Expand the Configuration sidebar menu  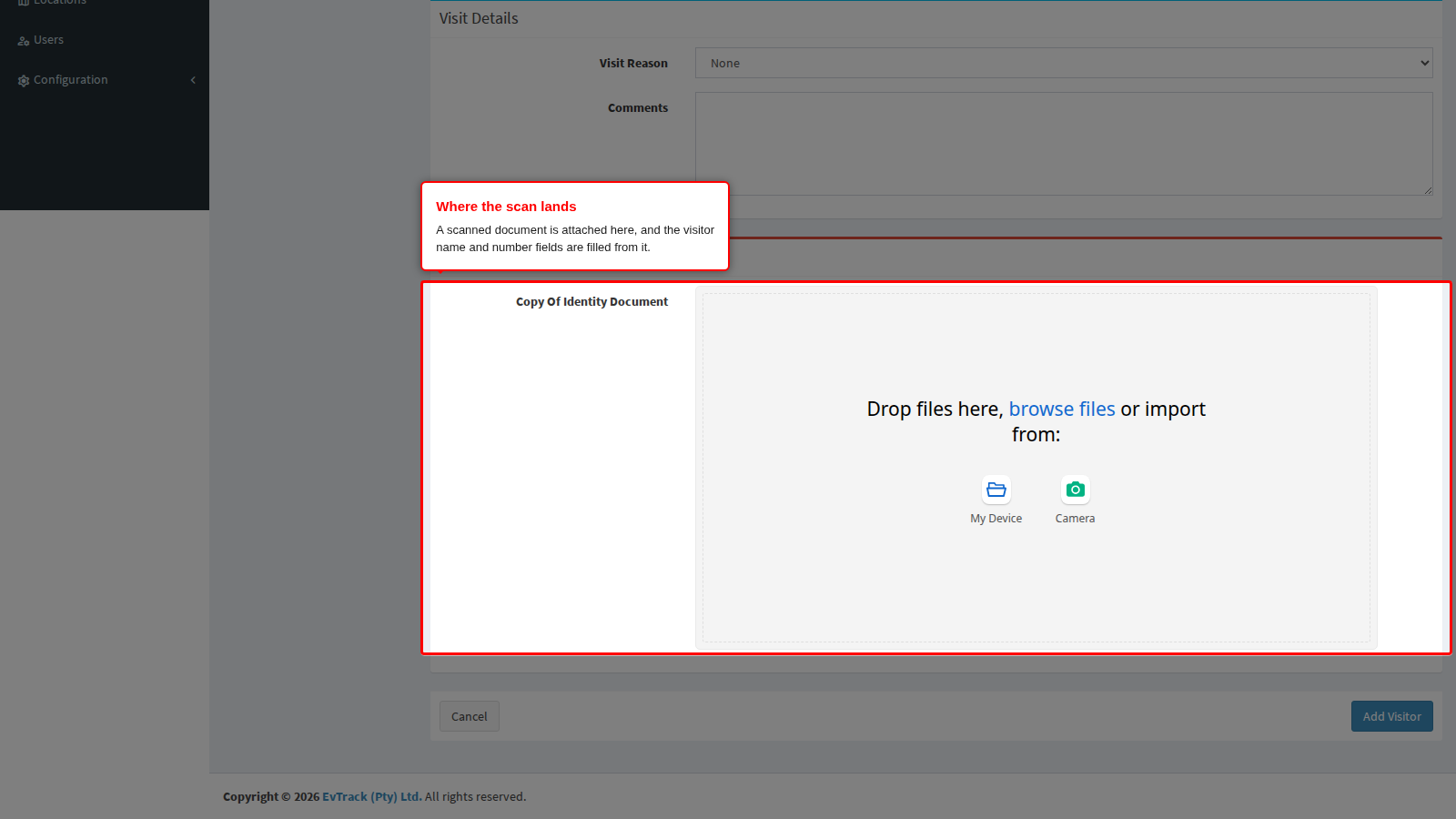105,80
